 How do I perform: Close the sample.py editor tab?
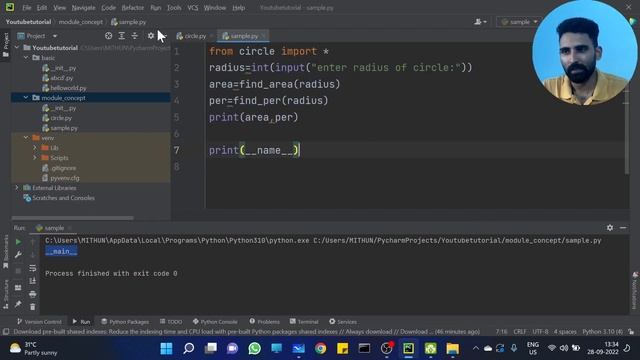click(x=264, y=36)
